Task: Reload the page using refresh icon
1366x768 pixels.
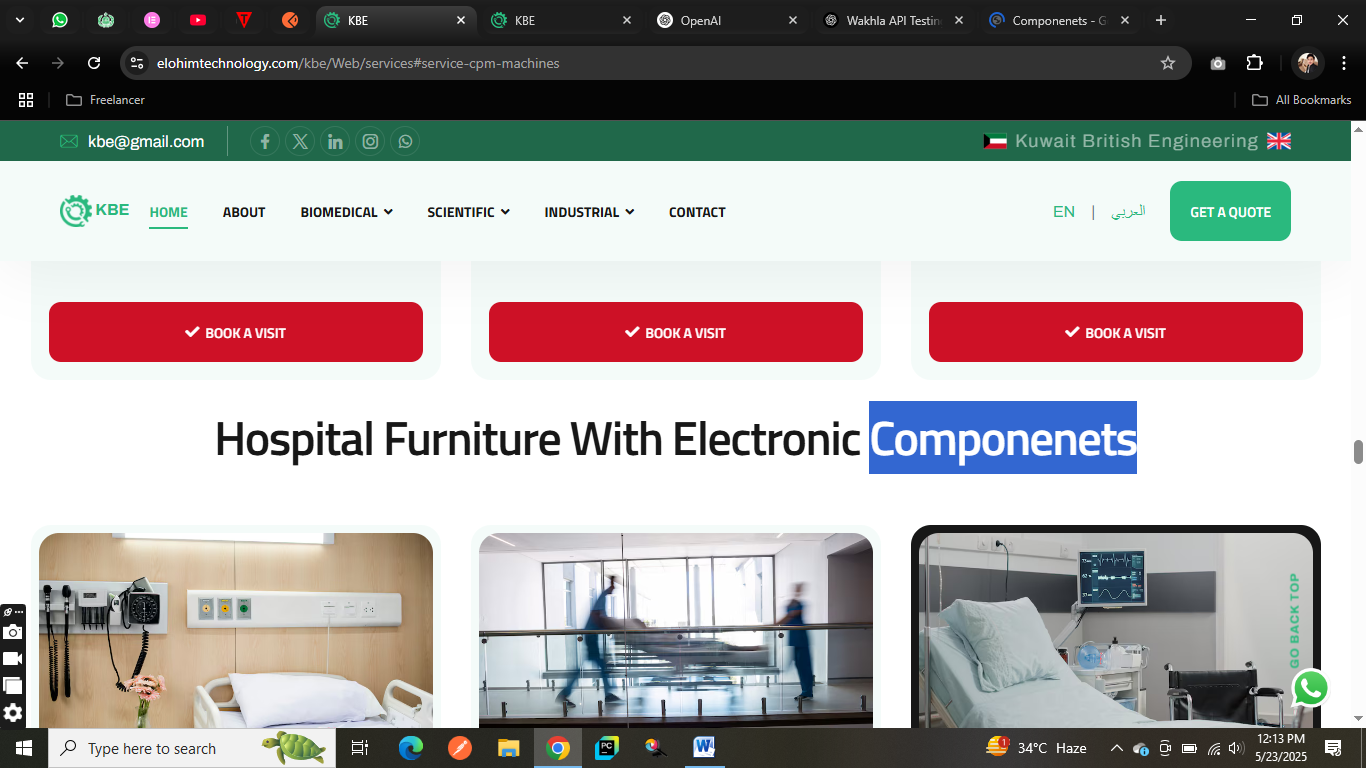Action: click(94, 63)
